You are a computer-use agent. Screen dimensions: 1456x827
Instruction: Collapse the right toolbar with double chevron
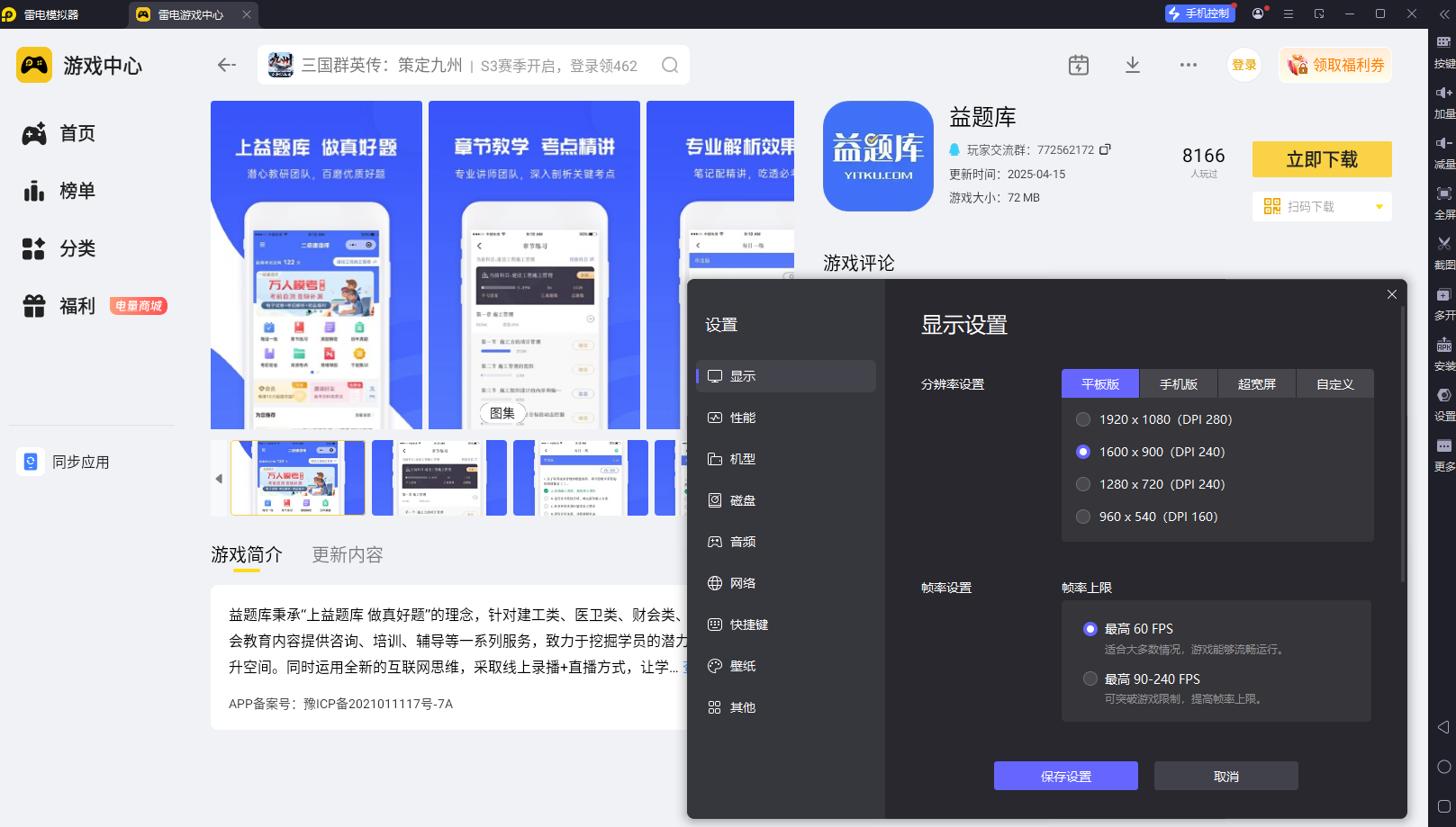pos(1443,13)
